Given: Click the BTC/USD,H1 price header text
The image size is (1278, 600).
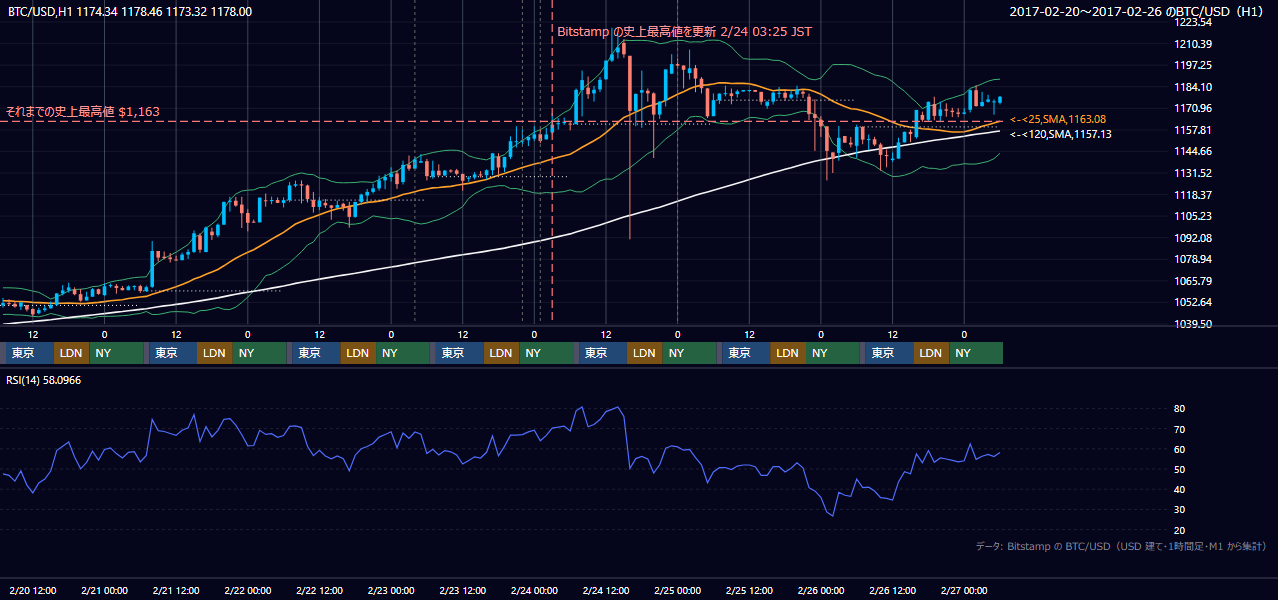Looking at the screenshot, I should click(x=130, y=12).
